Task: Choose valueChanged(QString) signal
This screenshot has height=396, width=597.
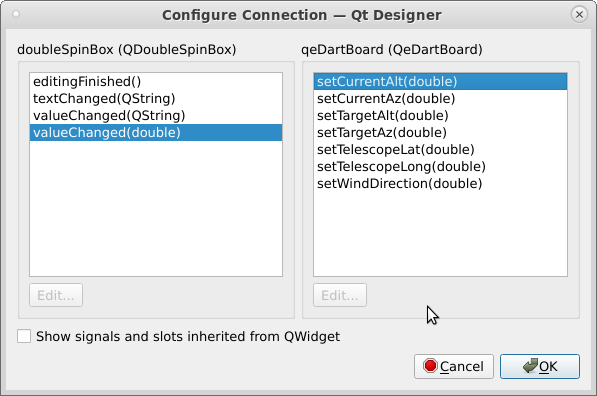Action: point(156,115)
